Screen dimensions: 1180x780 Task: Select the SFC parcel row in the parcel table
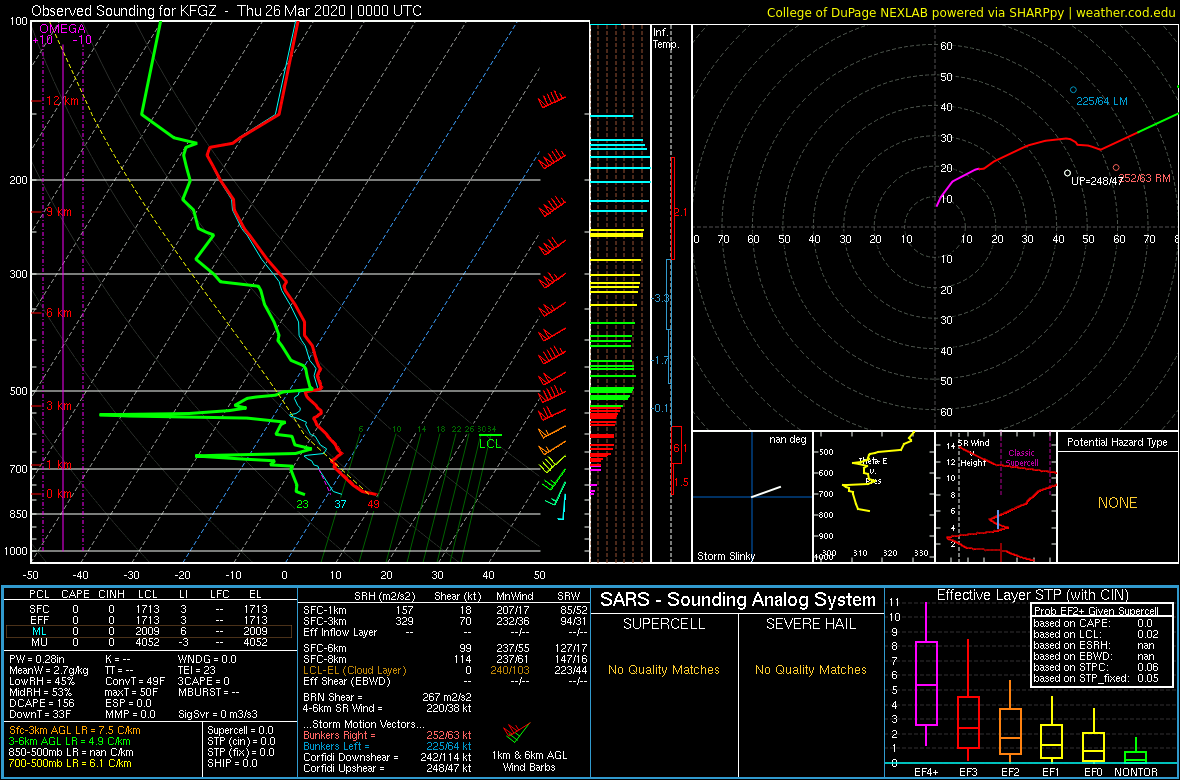[x=148, y=608]
